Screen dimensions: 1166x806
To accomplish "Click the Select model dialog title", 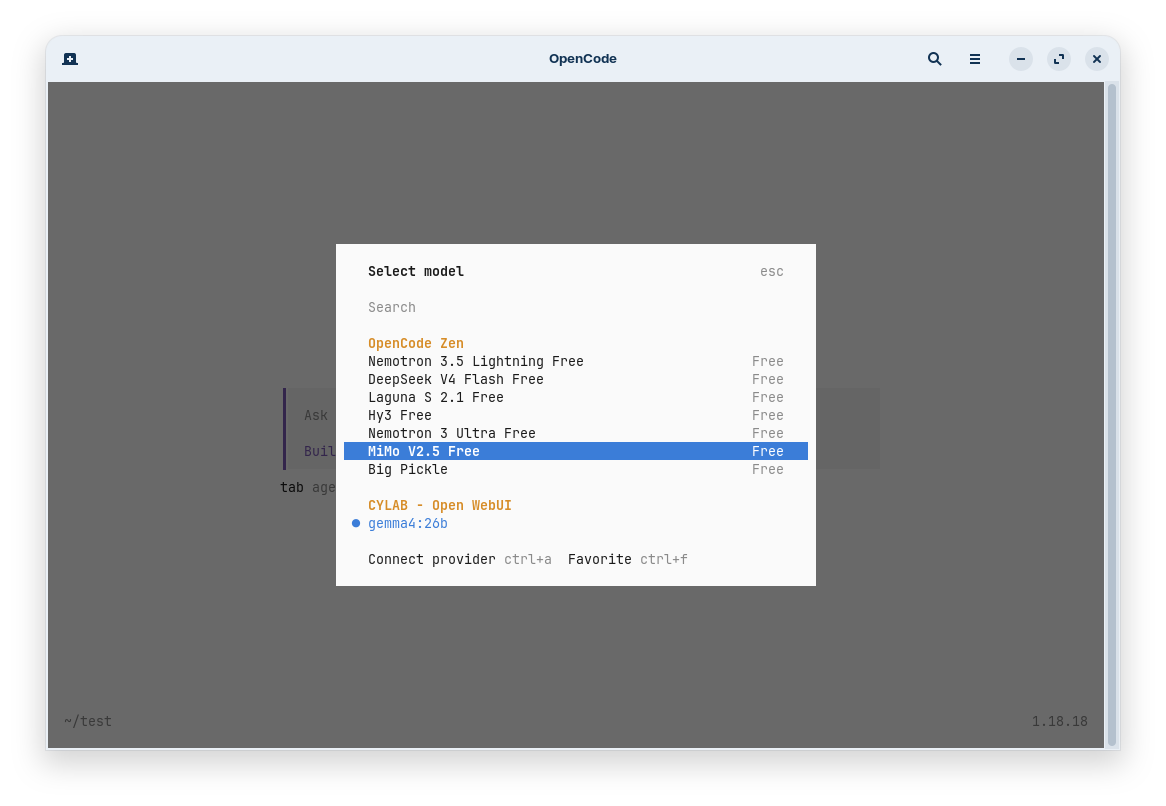I will (416, 271).
